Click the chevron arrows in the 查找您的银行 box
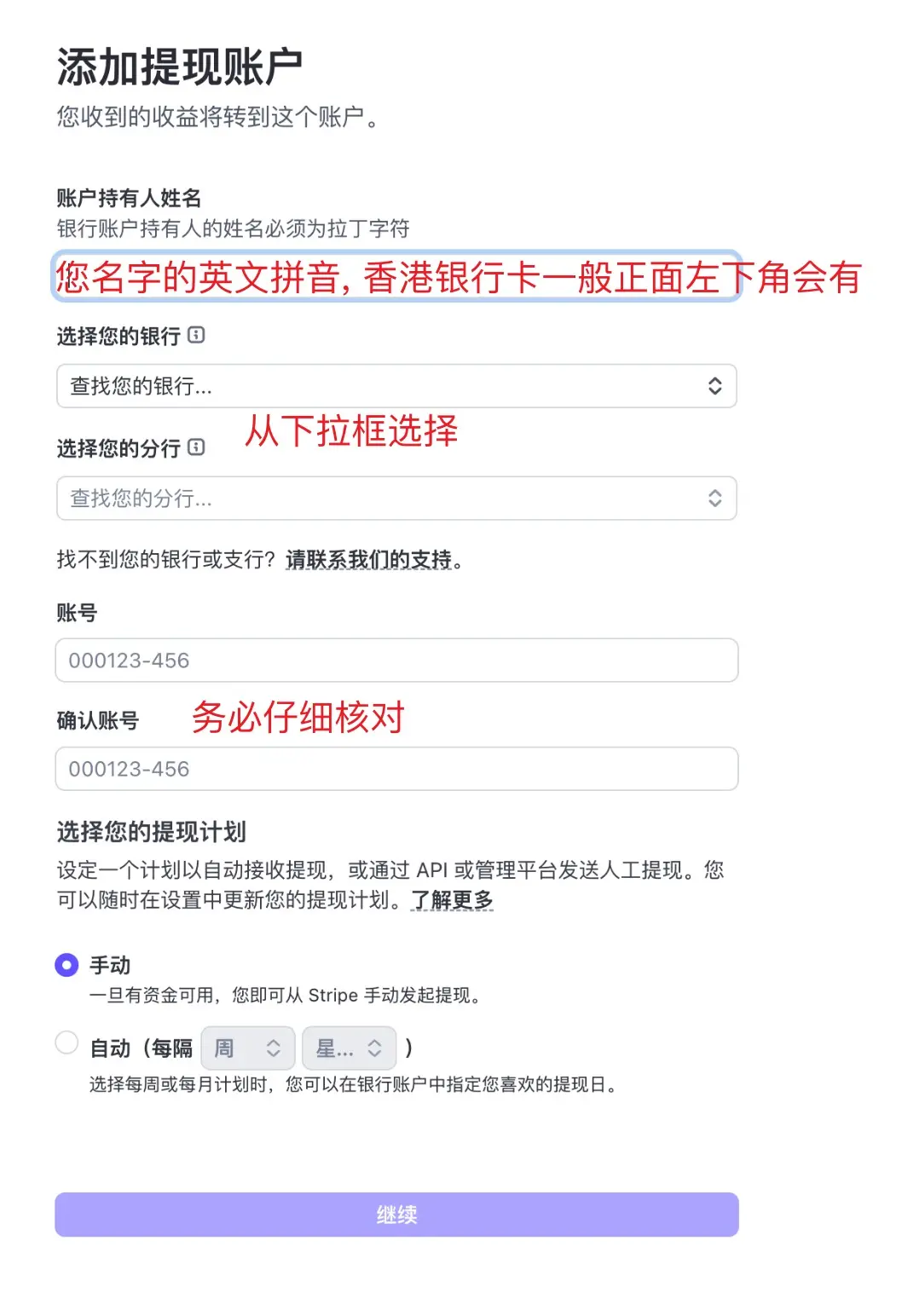 (714, 386)
